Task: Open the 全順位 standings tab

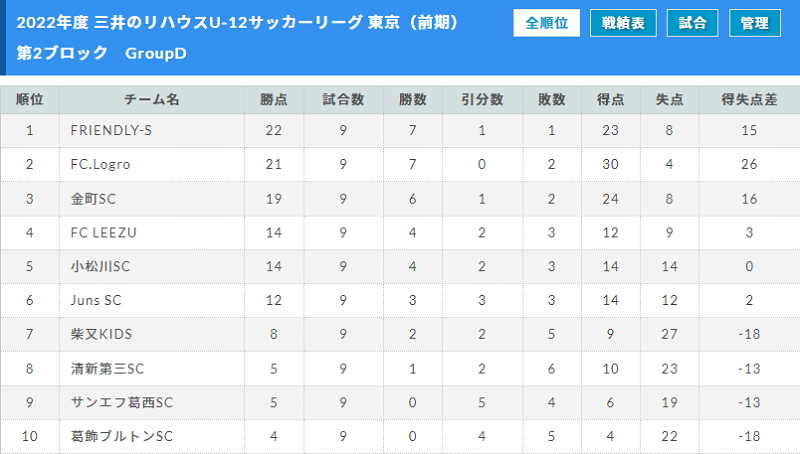Action: click(546, 23)
